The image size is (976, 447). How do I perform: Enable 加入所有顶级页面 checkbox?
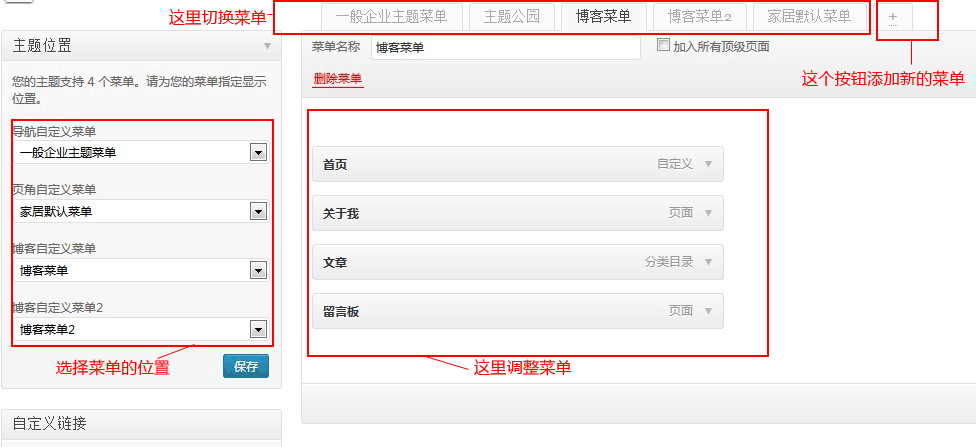coord(663,45)
